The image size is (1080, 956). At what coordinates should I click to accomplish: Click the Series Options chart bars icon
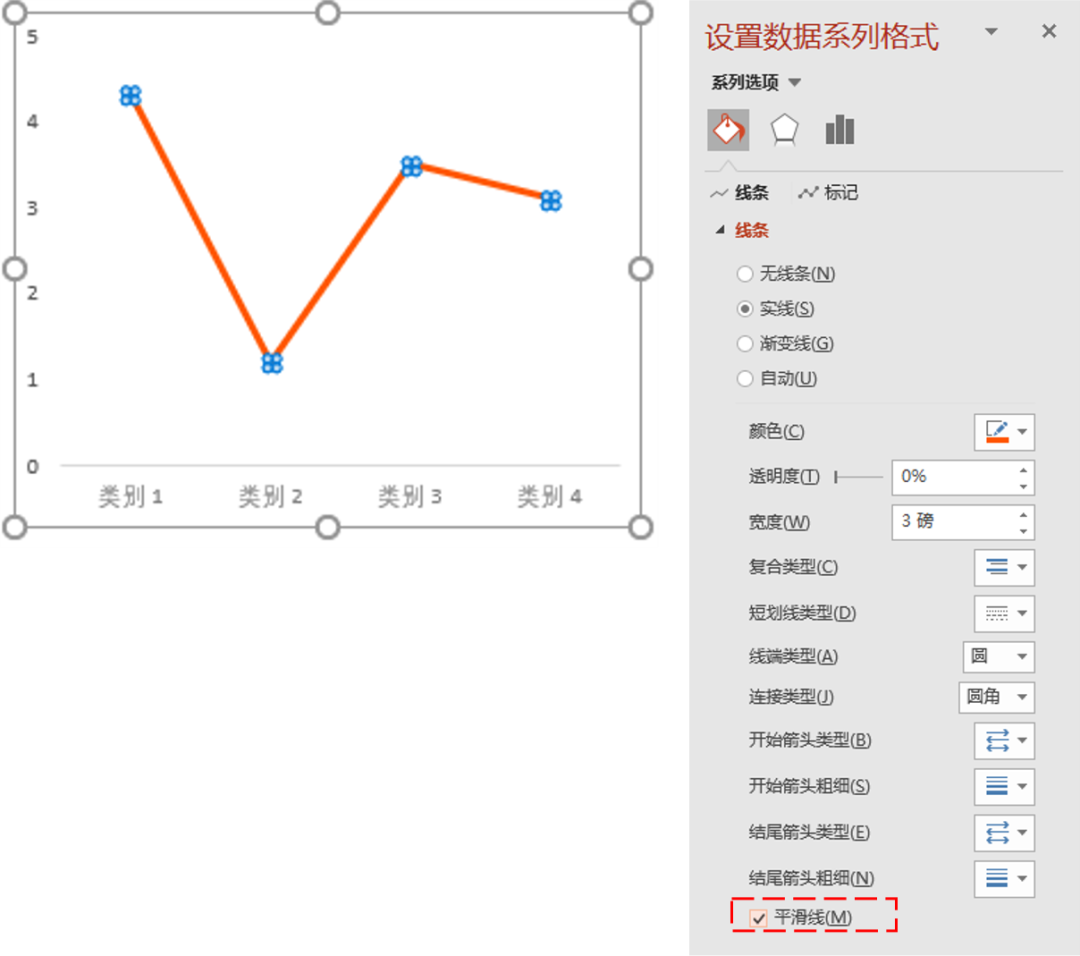click(x=839, y=129)
